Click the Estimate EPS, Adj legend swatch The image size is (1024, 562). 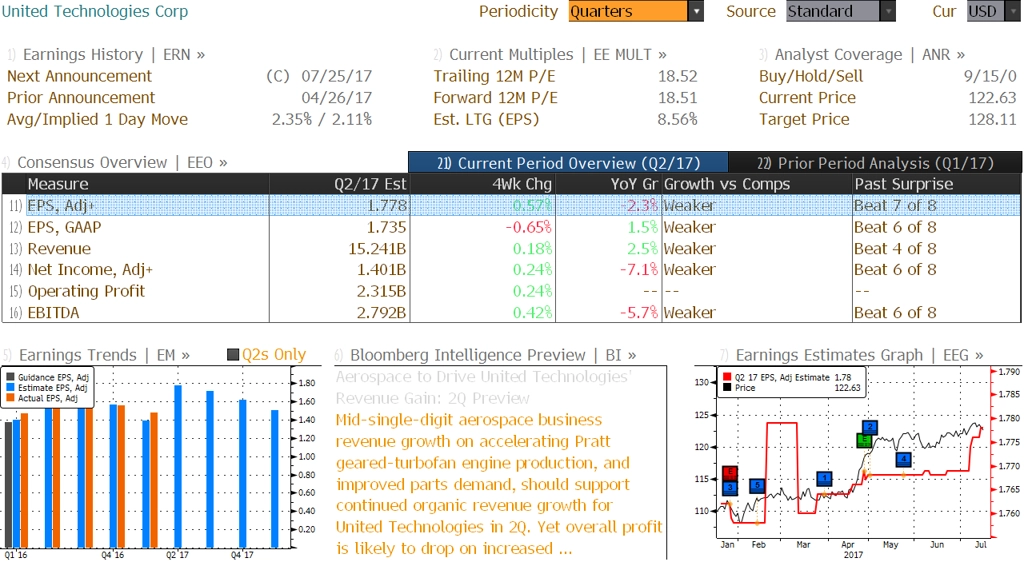pos(10,388)
